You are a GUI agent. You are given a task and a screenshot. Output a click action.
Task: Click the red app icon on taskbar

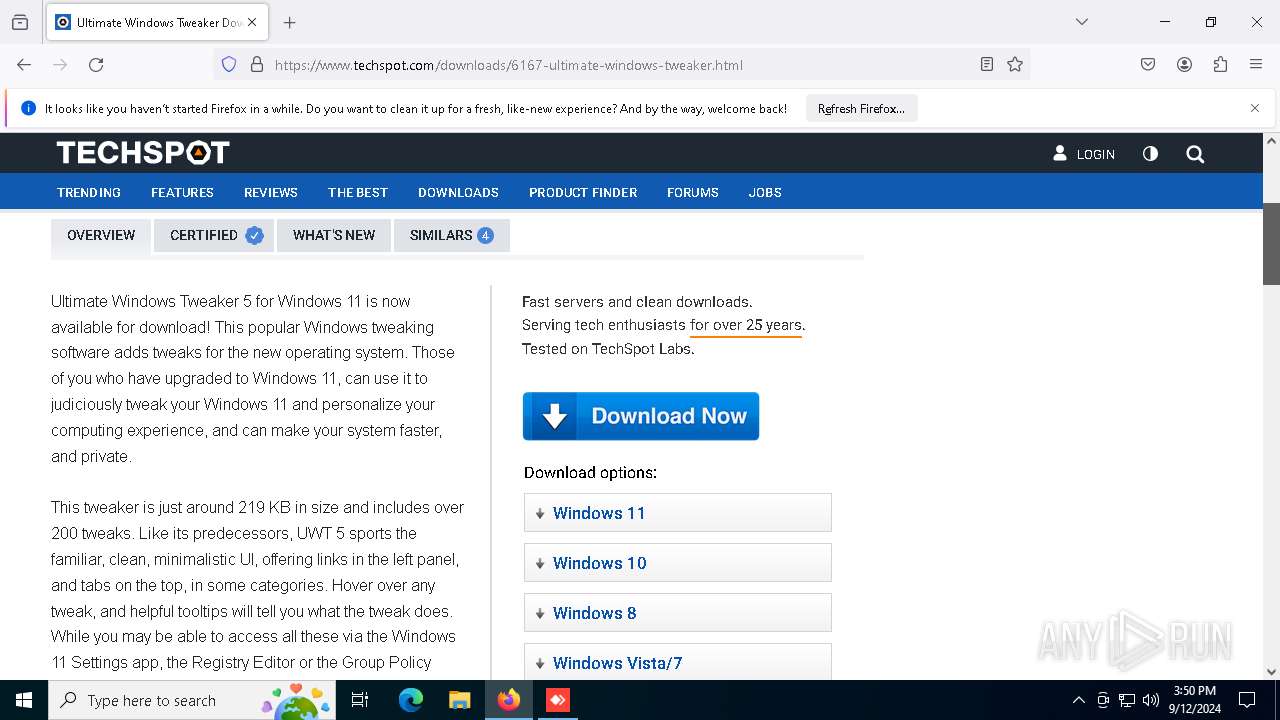pos(558,700)
